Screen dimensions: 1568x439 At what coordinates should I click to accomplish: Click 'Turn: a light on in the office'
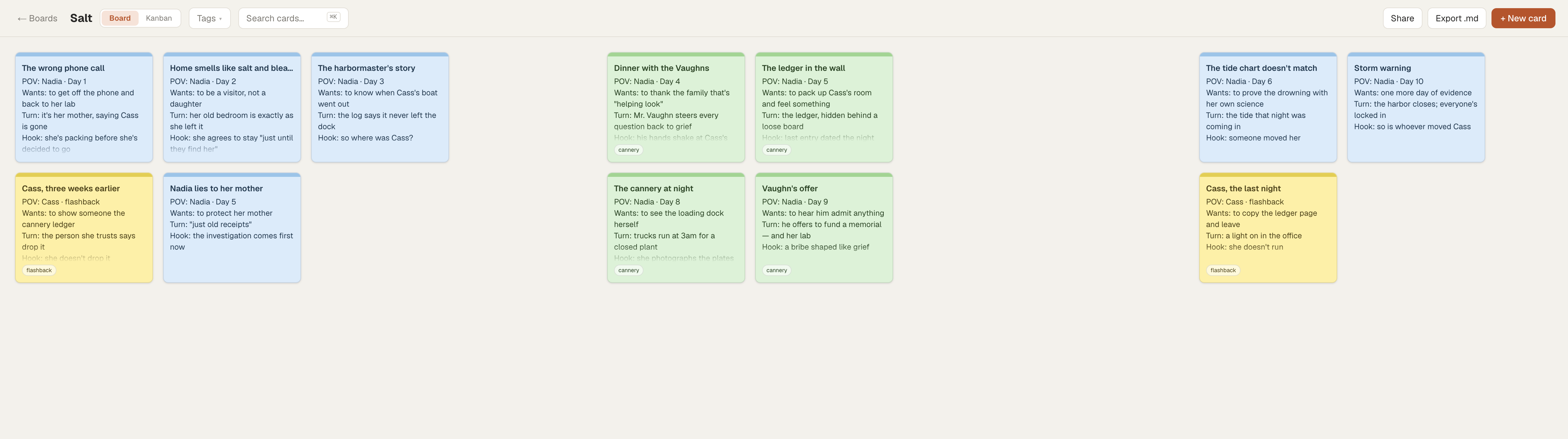(x=1253, y=236)
